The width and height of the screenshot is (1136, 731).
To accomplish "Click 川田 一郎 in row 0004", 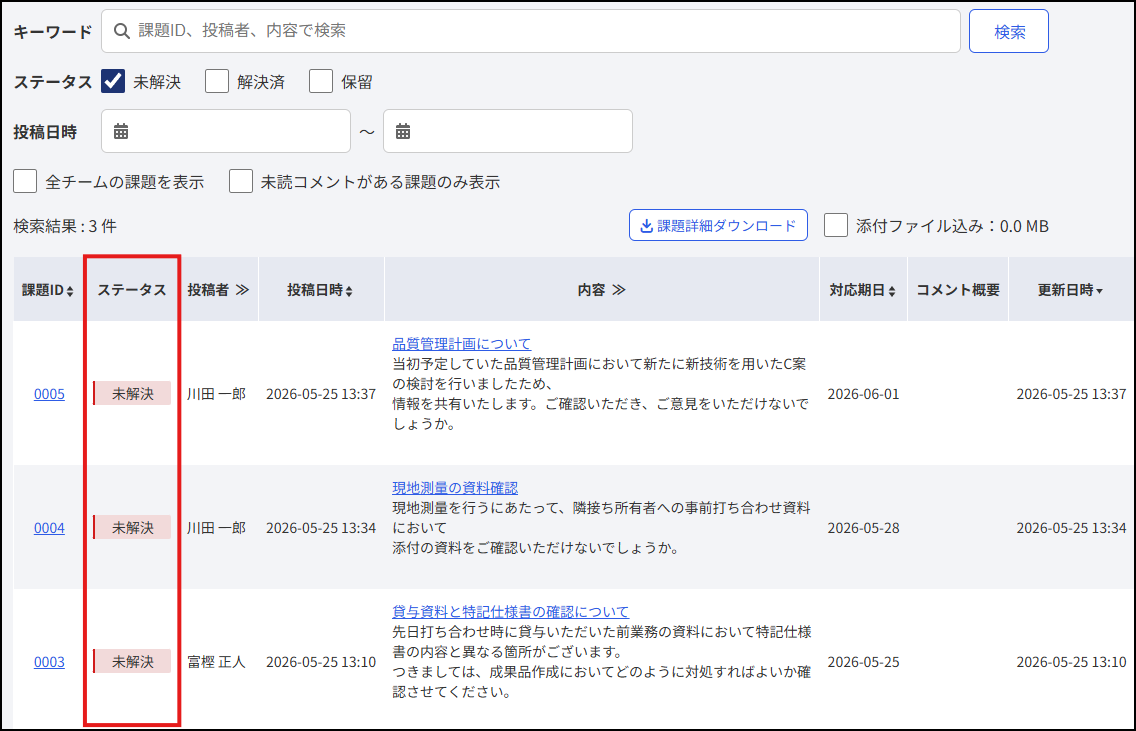I will tap(217, 528).
